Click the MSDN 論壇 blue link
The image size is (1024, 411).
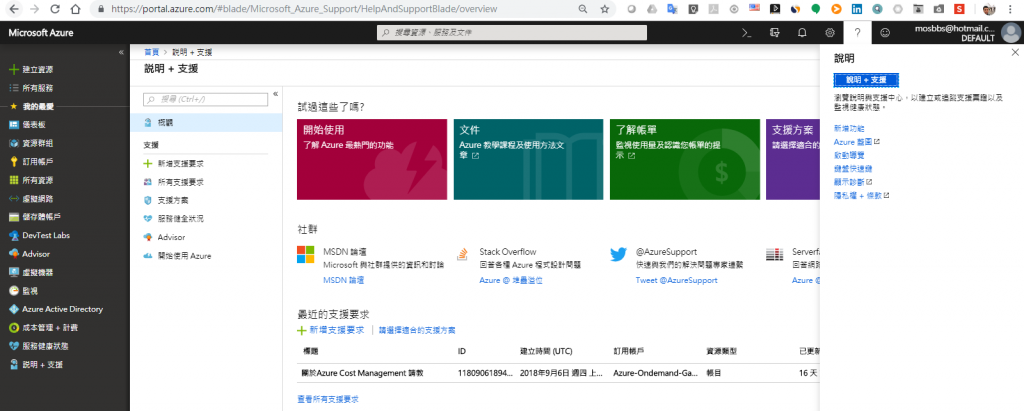(x=344, y=280)
